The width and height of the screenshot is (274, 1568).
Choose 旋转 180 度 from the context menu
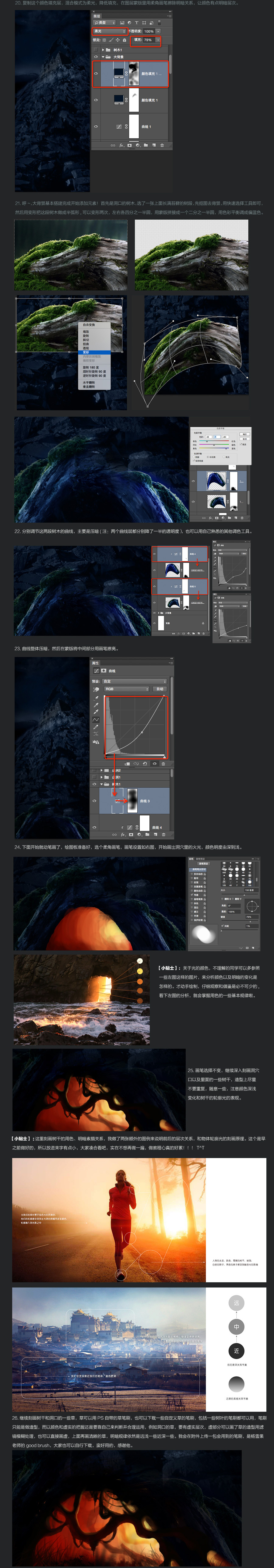tap(90, 368)
